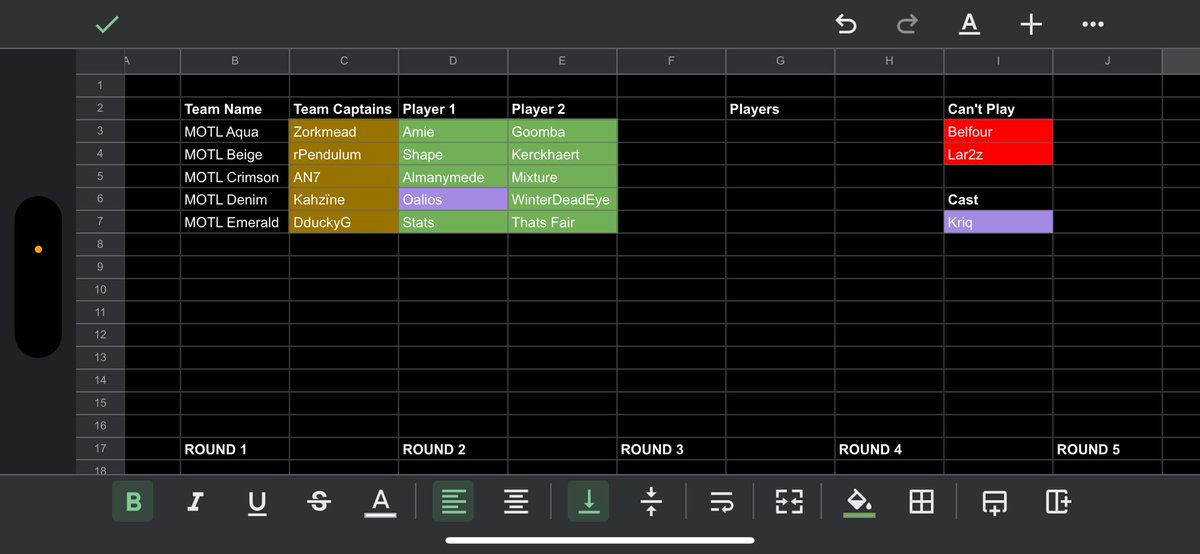1200x554 pixels.
Task: Open text color picker in bottom toolbar
Action: pyautogui.click(x=380, y=503)
